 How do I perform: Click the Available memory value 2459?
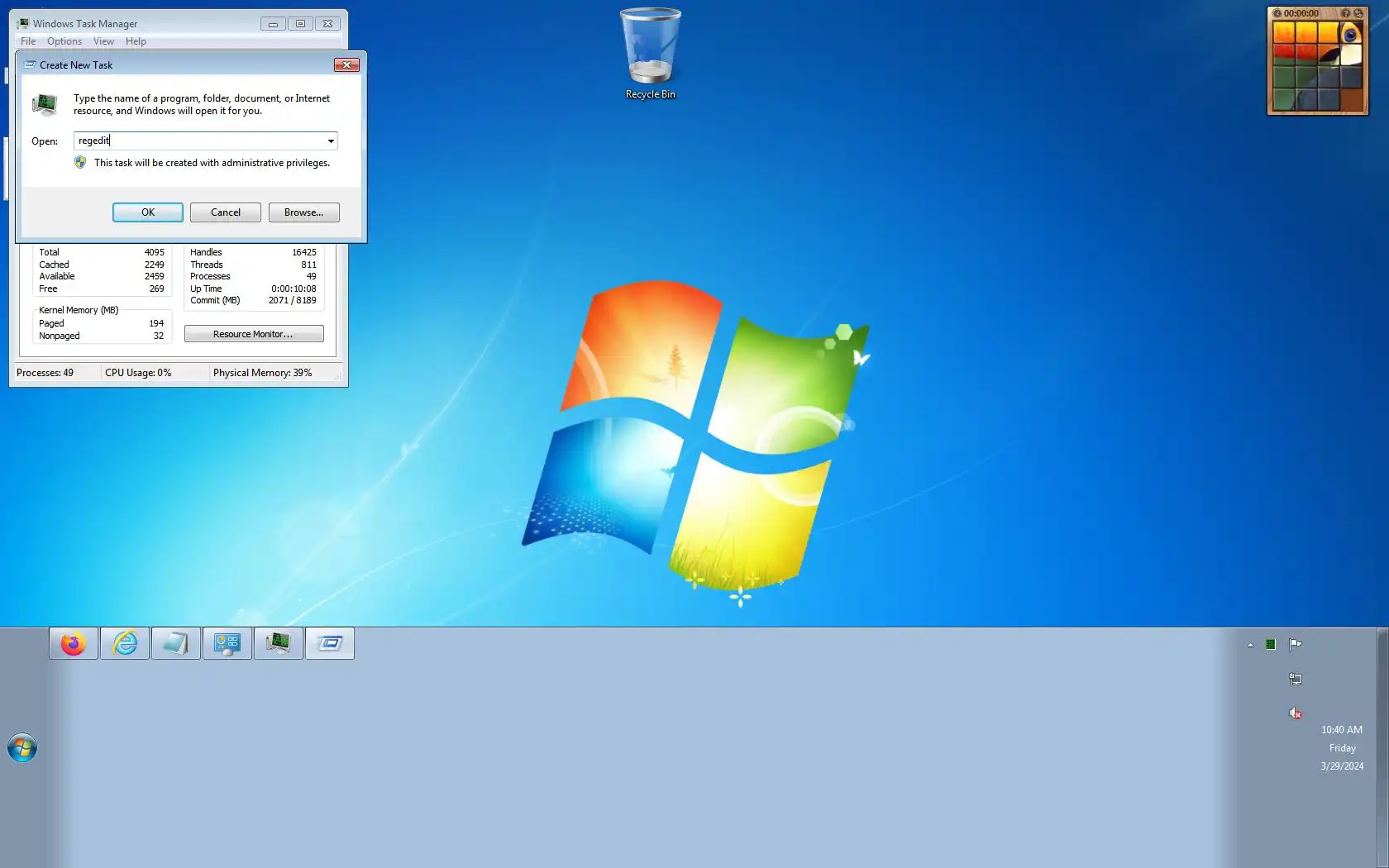(155, 277)
